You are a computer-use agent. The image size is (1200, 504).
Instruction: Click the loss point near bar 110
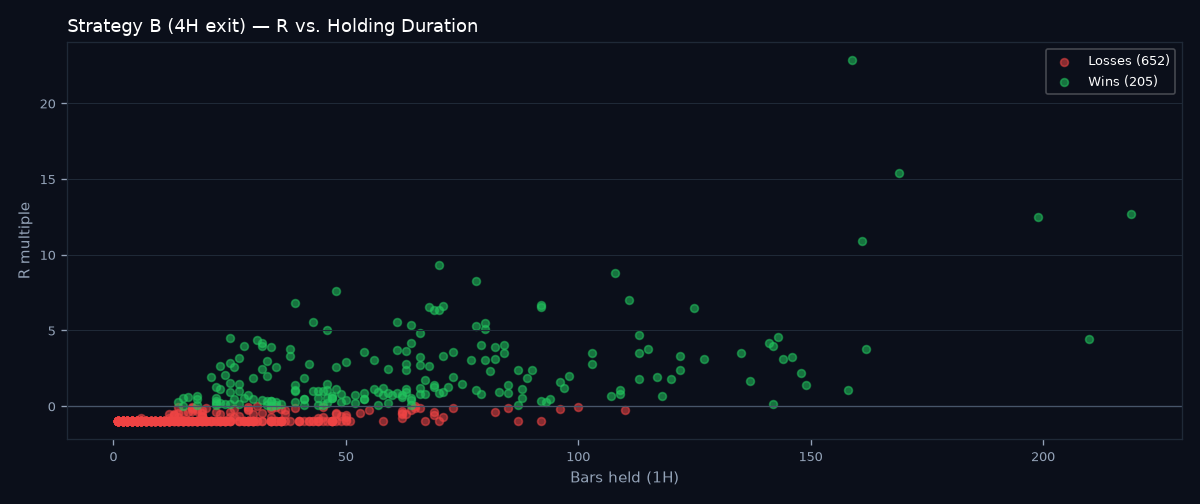625,410
